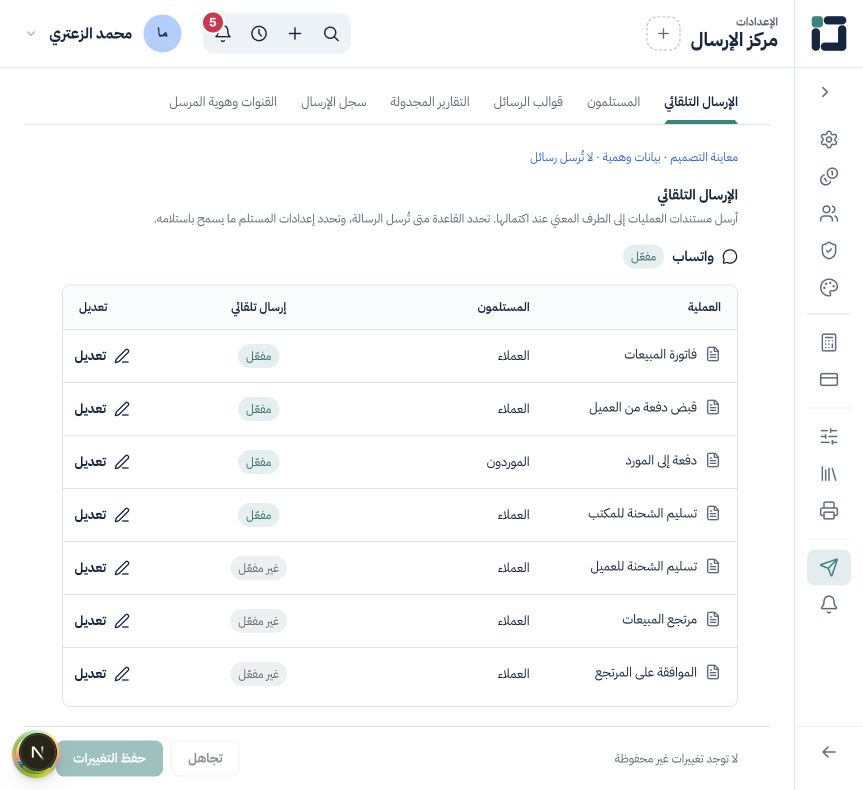Click the واتساب chat bubble icon
The width and height of the screenshot is (863, 790).
729,257
